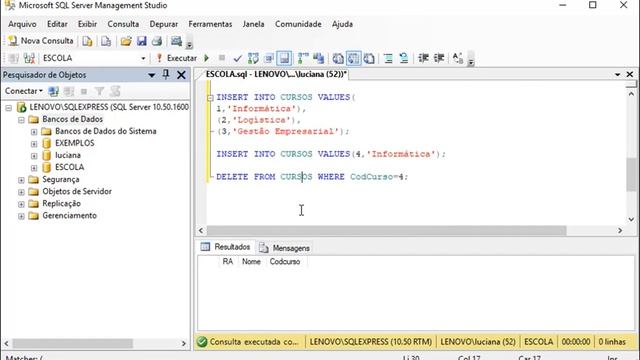
Task: Open the Depurar menu
Action: (164, 24)
